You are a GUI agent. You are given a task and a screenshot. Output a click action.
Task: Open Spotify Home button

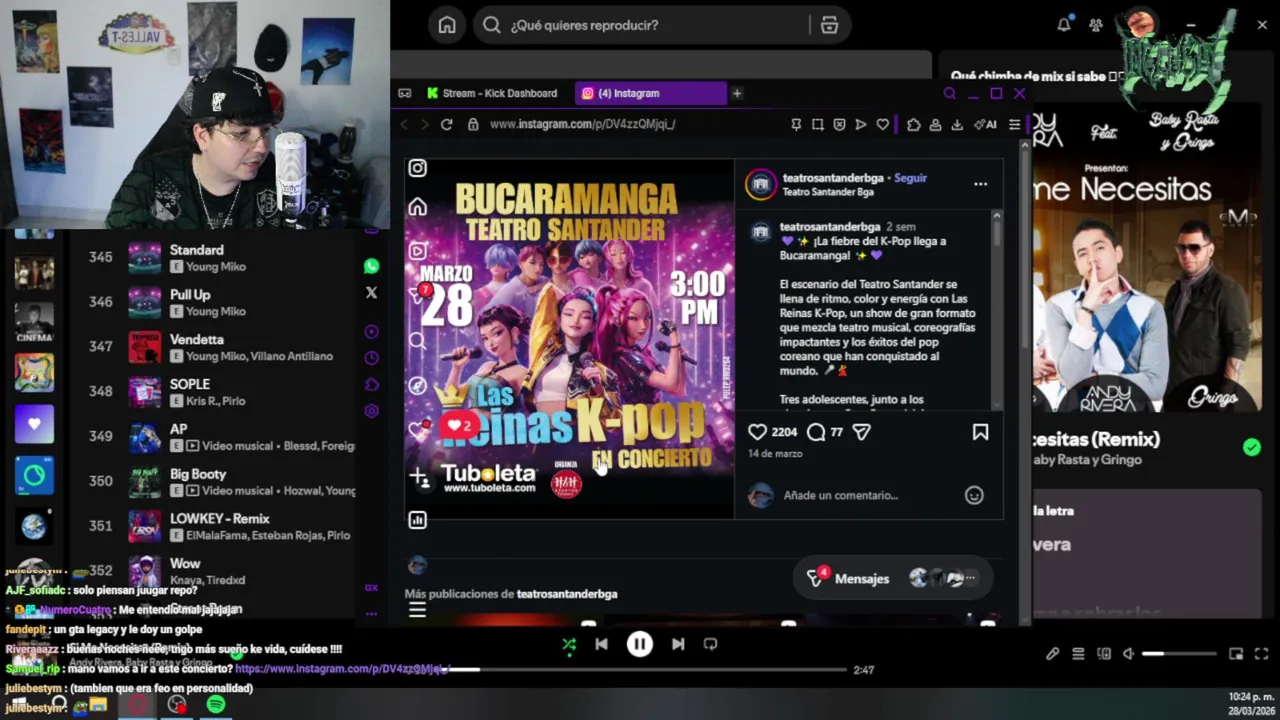pos(447,25)
